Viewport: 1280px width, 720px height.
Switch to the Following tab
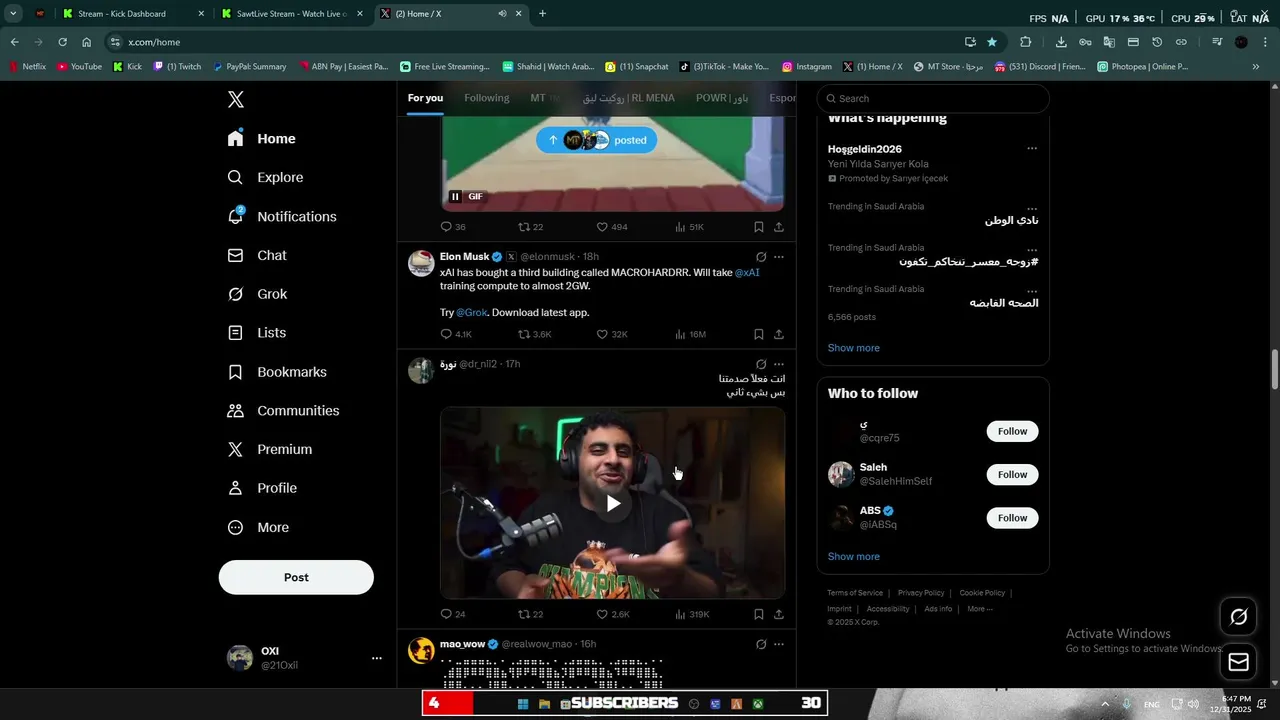487,98
